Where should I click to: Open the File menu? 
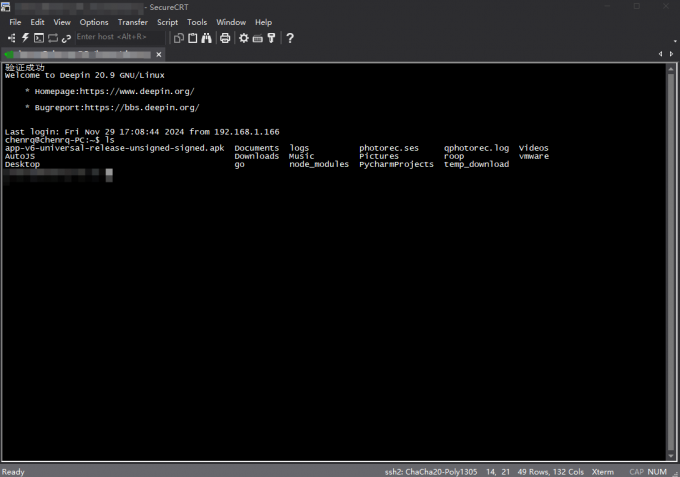point(15,22)
